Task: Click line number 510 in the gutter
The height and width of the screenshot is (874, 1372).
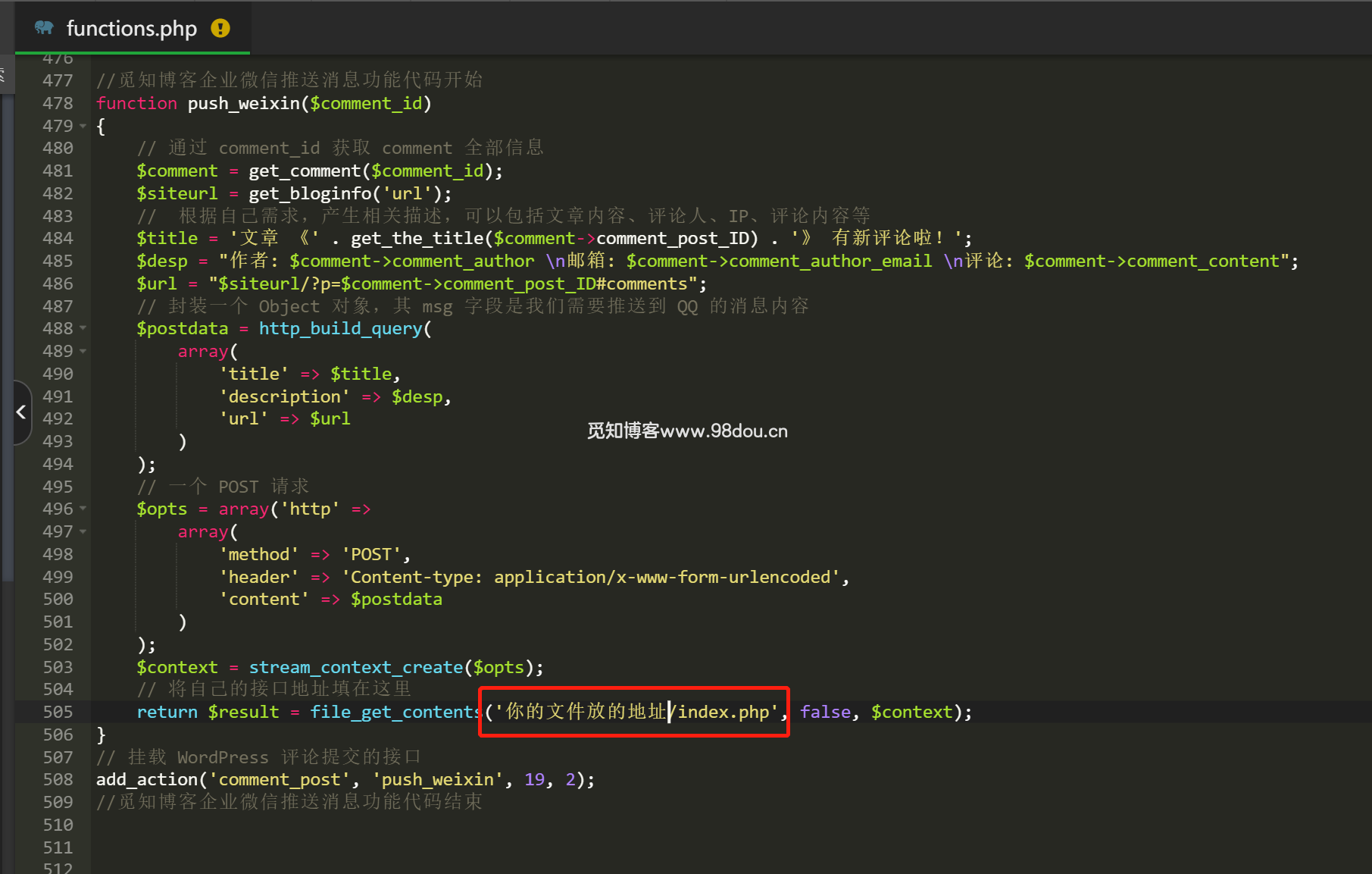Action: coord(58,825)
